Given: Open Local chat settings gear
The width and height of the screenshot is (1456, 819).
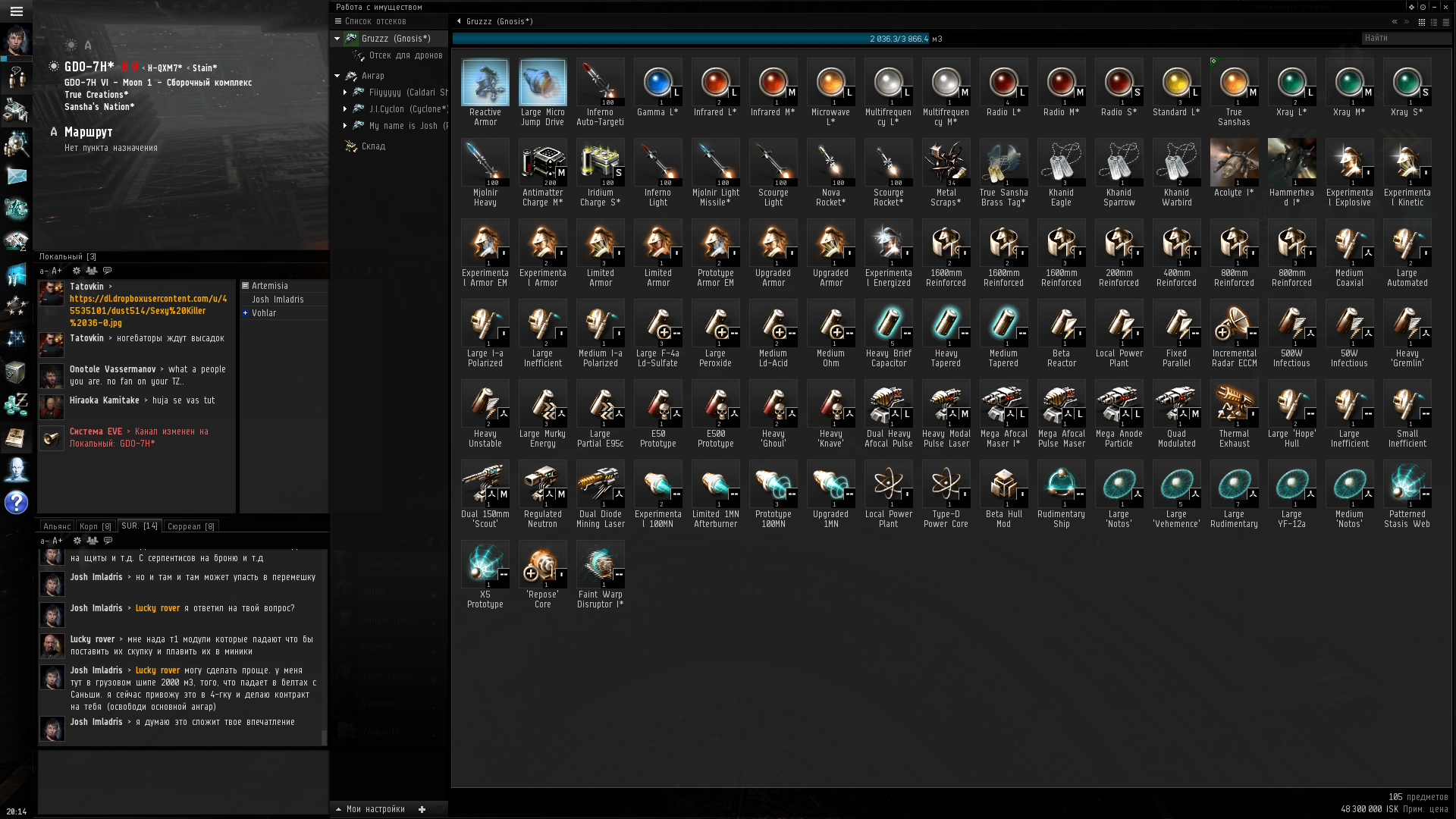Looking at the screenshot, I should (76, 271).
